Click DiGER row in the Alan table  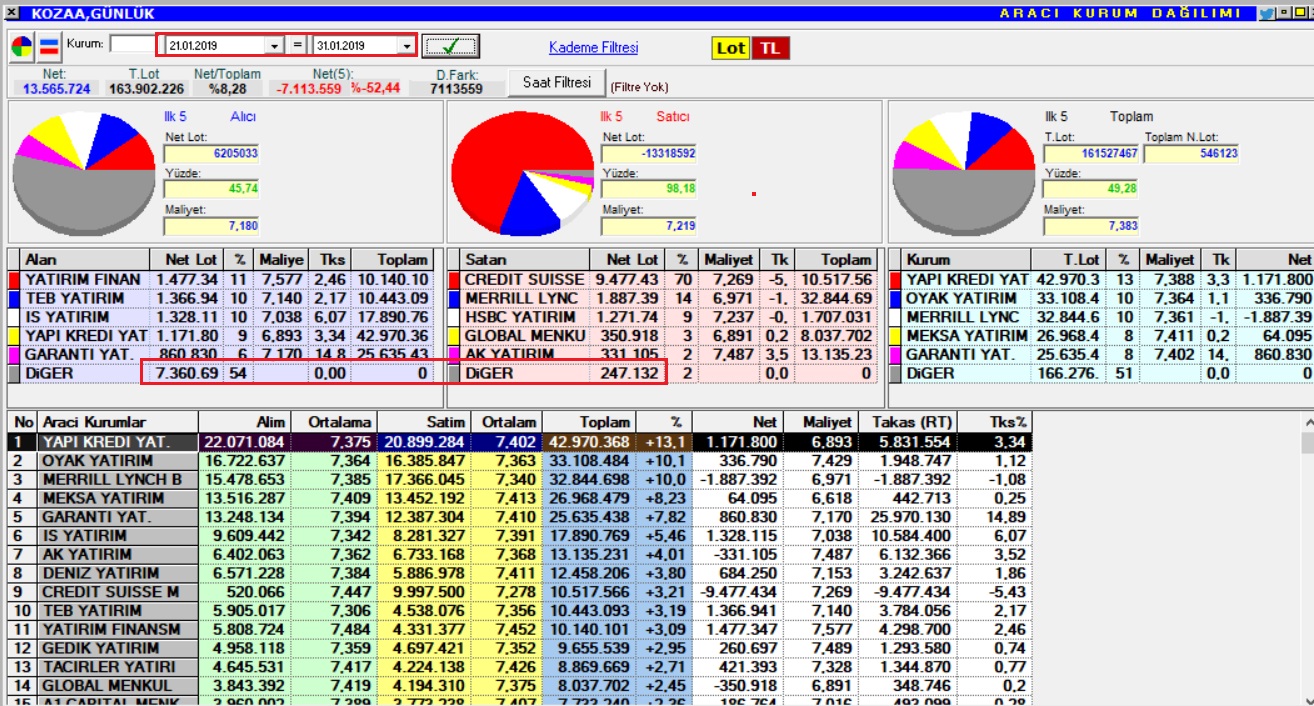(x=222, y=373)
